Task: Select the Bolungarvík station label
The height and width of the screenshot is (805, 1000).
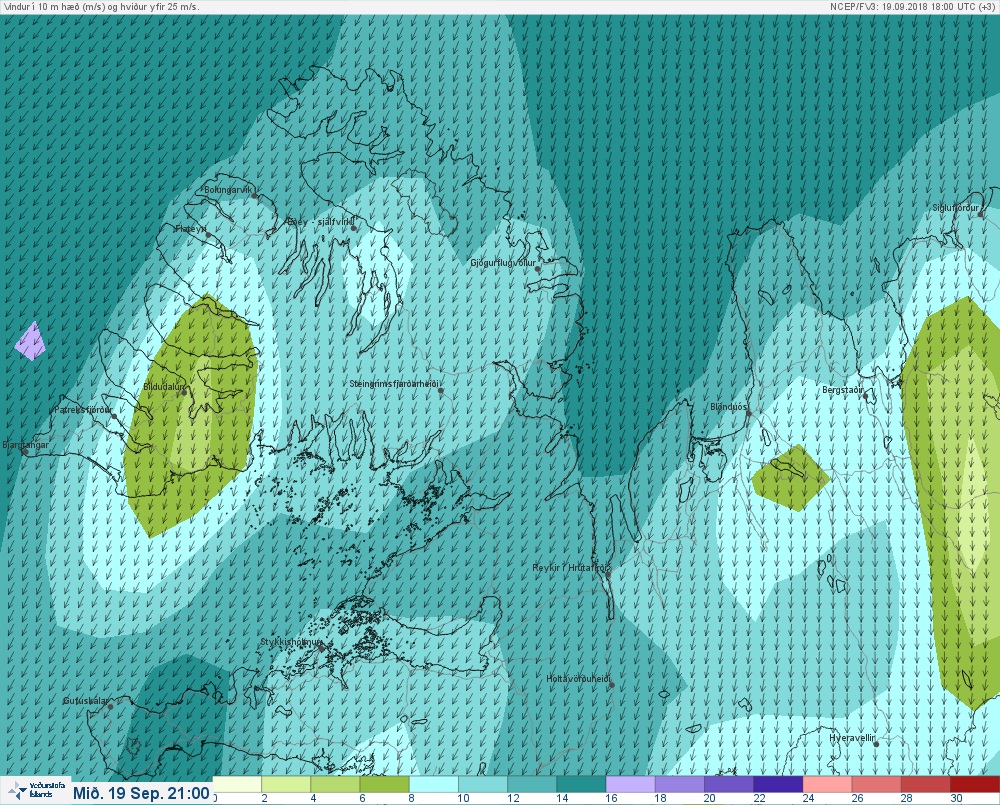Action: (228, 190)
